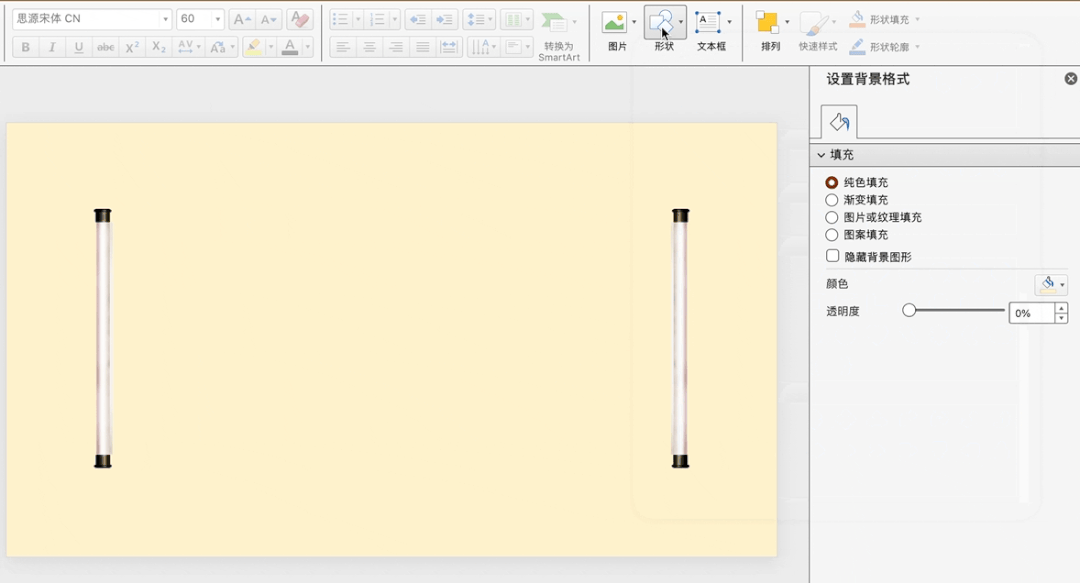Open highlight color dropdown arrow
Image resolution: width=1080 pixels, height=583 pixels.
(271, 47)
